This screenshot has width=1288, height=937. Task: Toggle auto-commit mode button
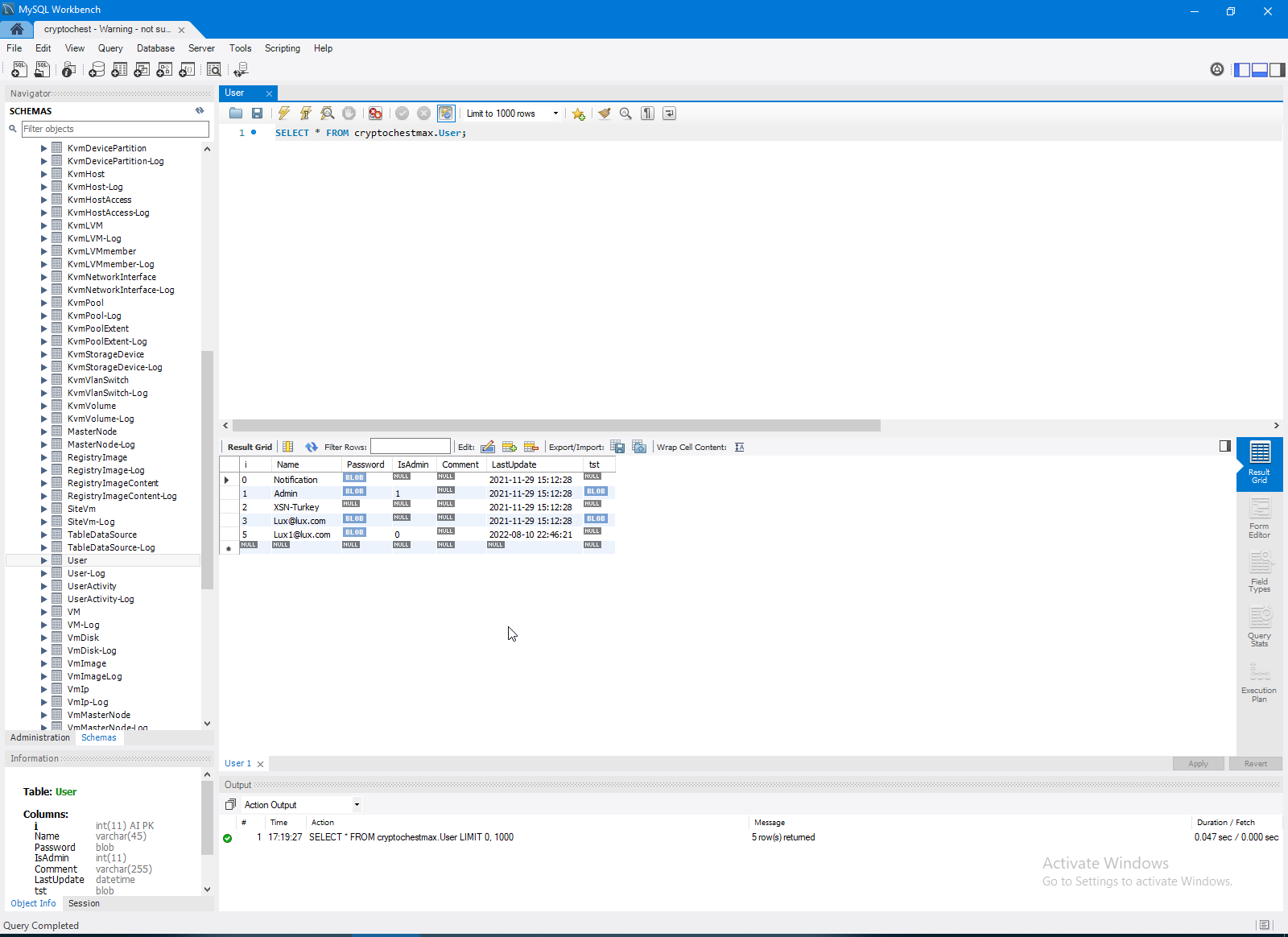446,114
